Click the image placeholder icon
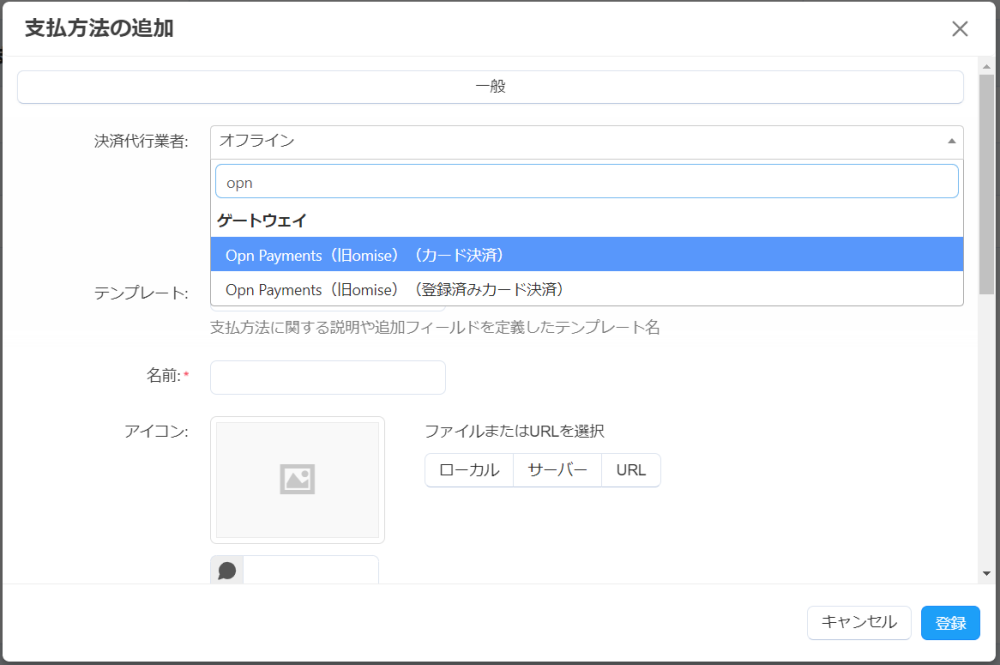 (x=297, y=480)
